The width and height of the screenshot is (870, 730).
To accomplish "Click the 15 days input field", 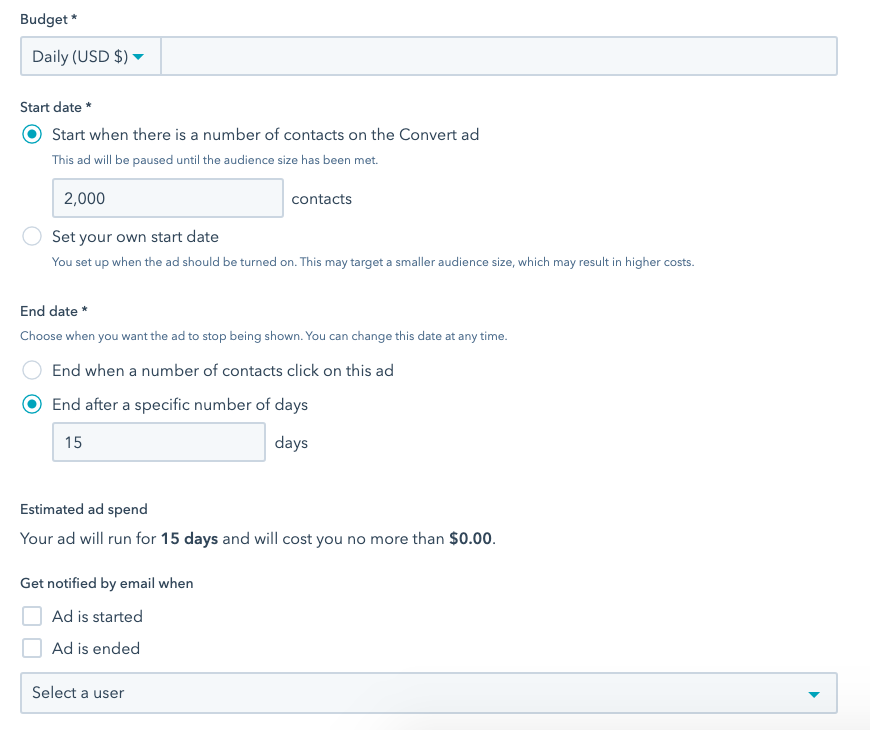I will coord(159,442).
